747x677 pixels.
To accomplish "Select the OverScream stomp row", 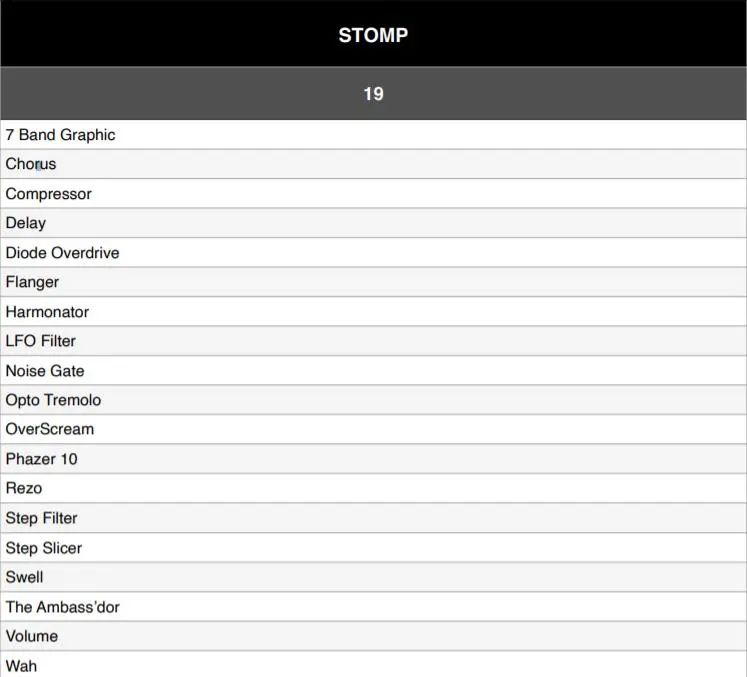I will tap(50, 429).
